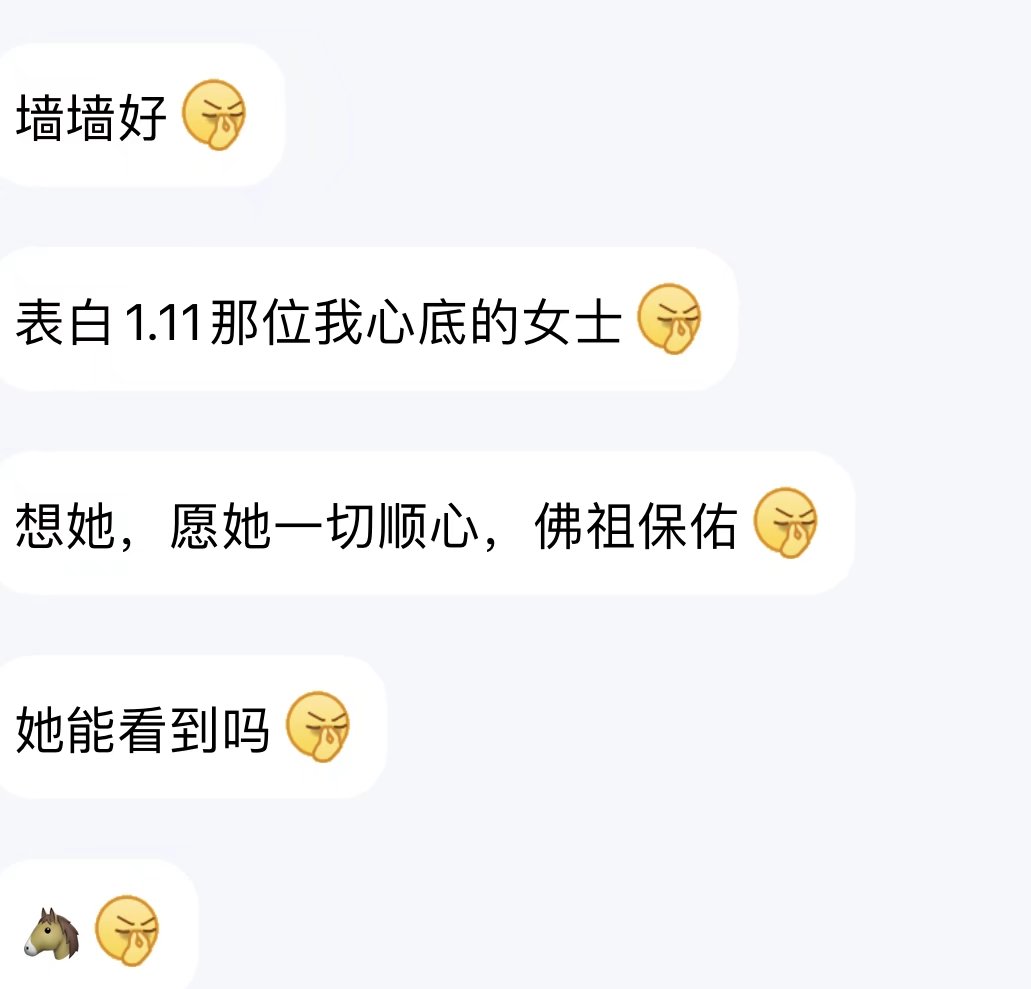
Task: Click the words 想她 starting the third message
Action: 65,525
